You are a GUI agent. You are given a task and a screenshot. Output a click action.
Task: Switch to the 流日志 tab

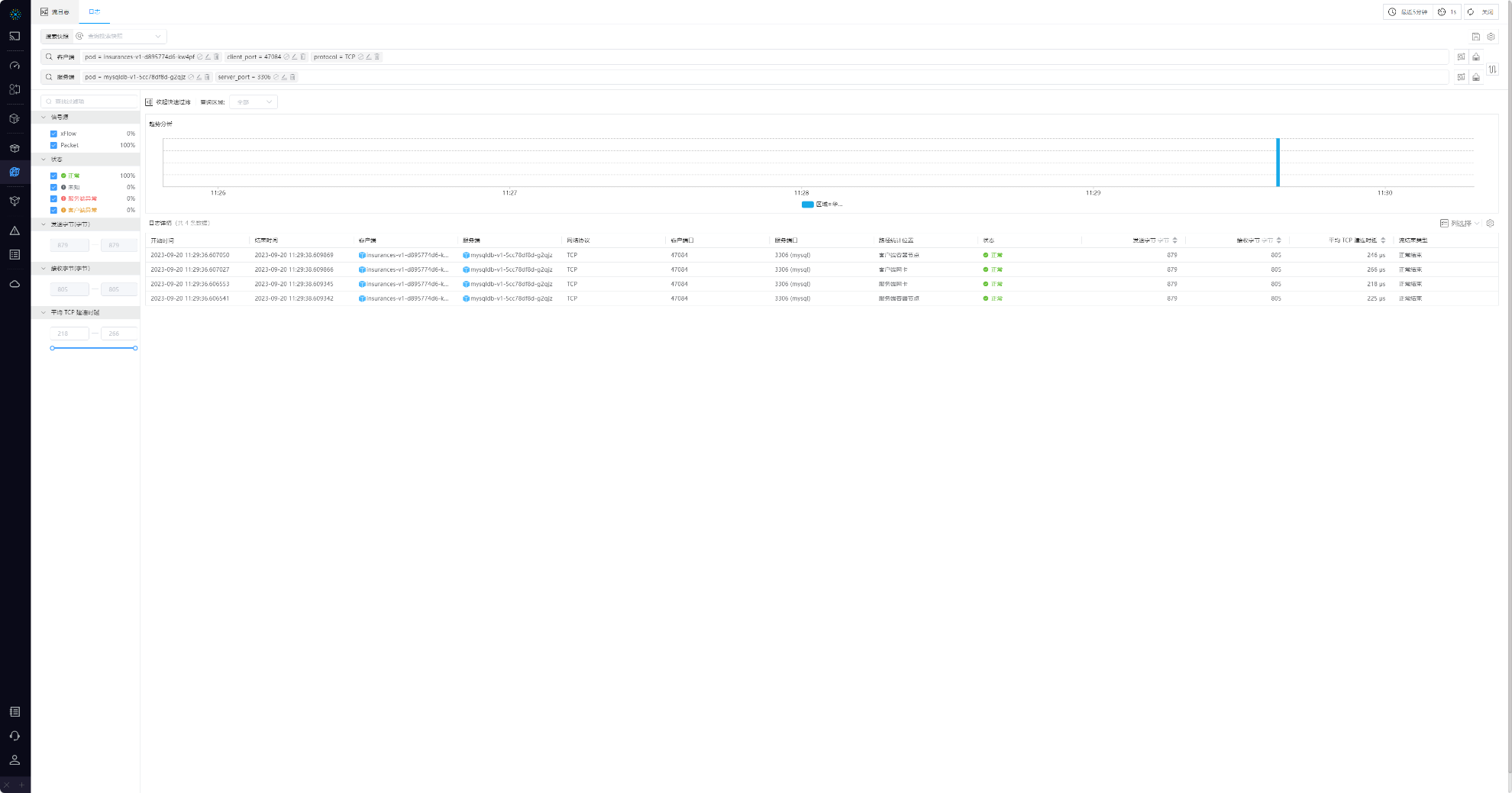pyautogui.click(x=55, y=12)
